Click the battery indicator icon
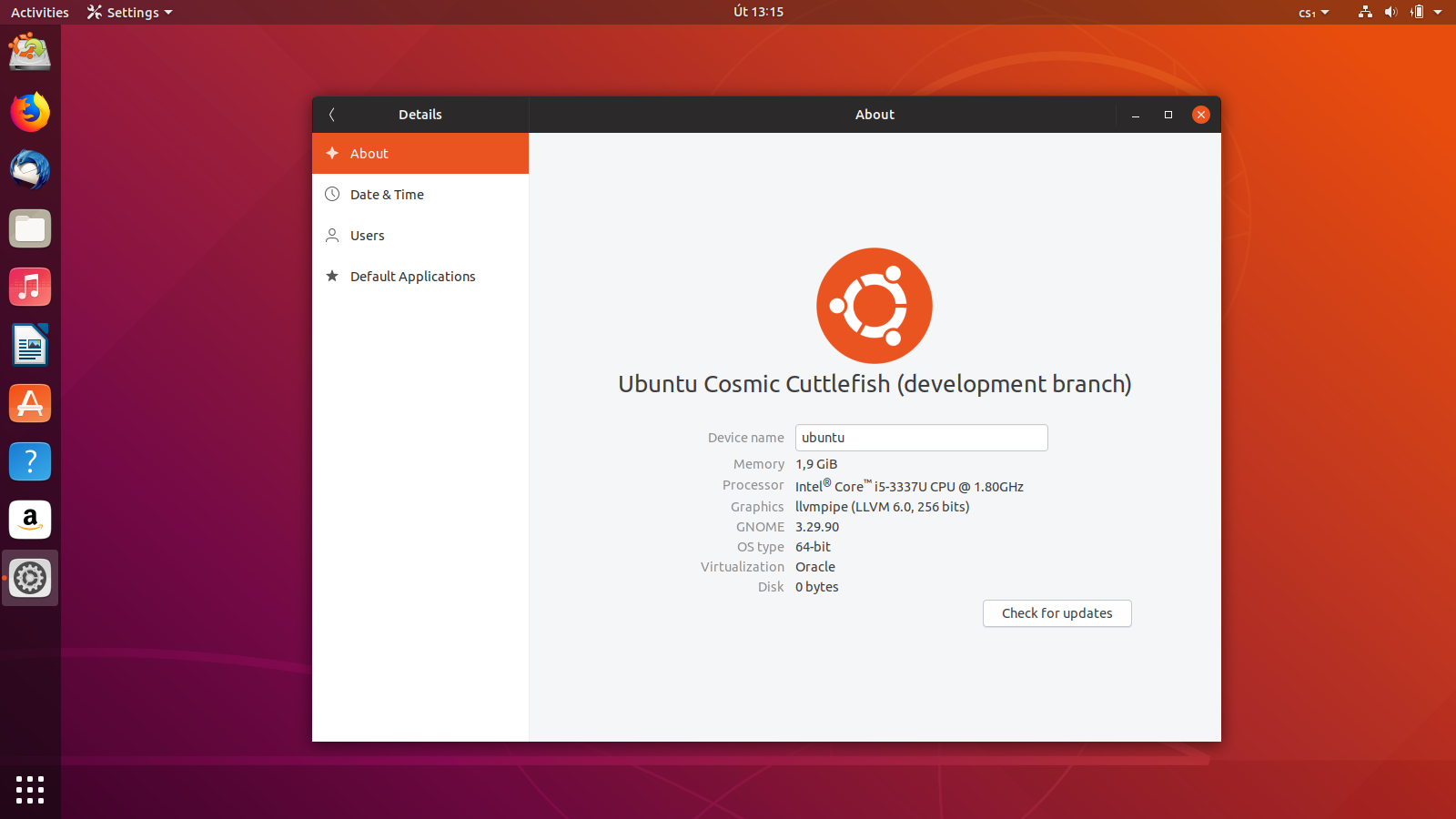Screen dimensions: 1456x819 click(1417, 12)
